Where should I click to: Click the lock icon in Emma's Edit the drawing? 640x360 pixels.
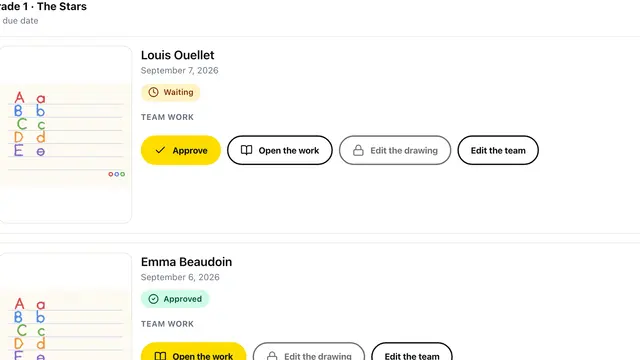pyautogui.click(x=272, y=356)
